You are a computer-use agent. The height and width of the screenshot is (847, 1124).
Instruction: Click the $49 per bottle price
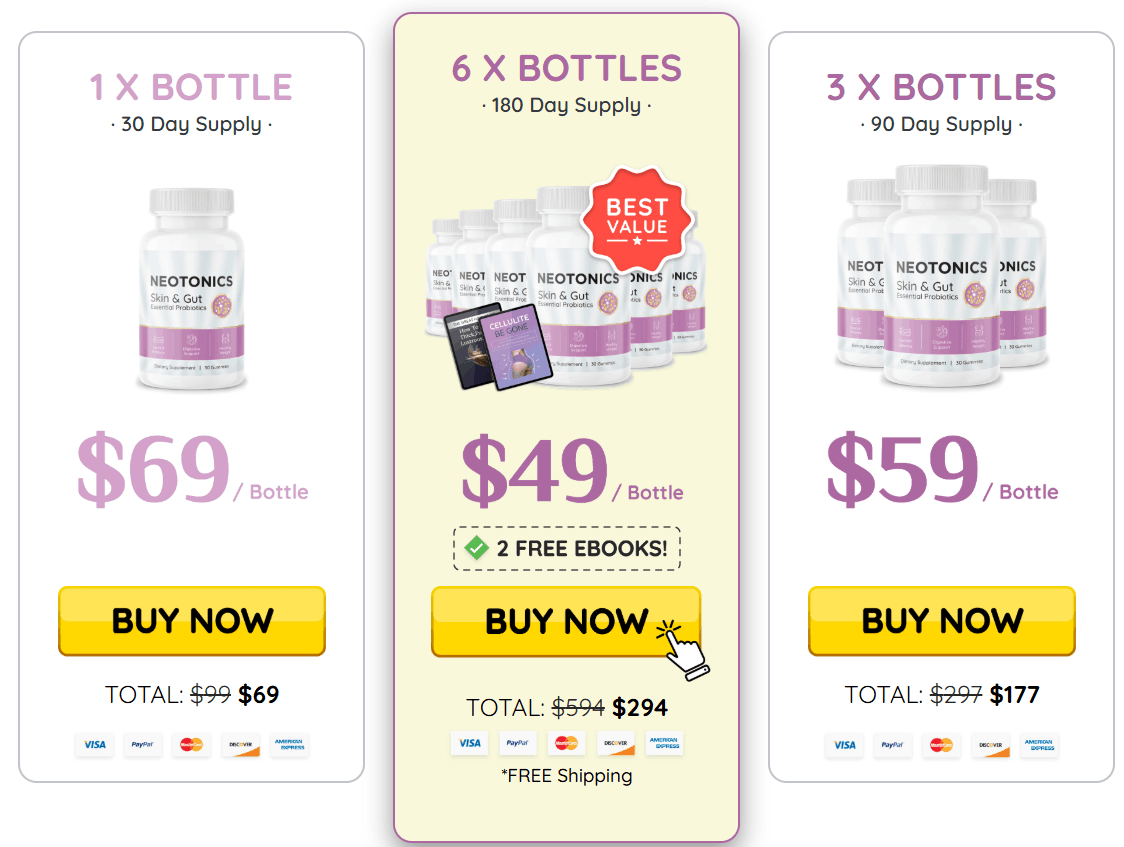point(572,471)
